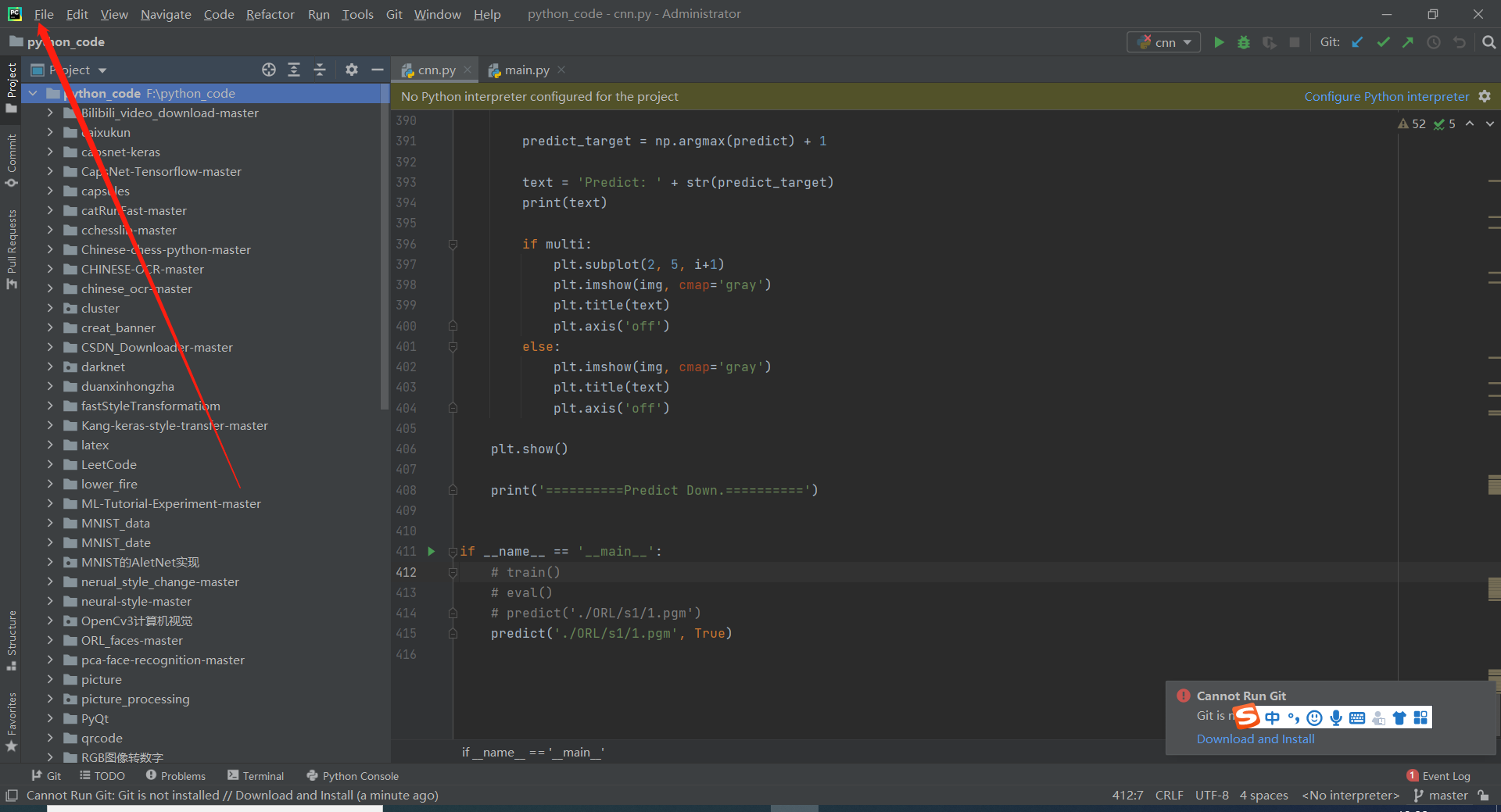The image size is (1501, 812).
Task: Open the Event Log
Action: coord(1438,776)
